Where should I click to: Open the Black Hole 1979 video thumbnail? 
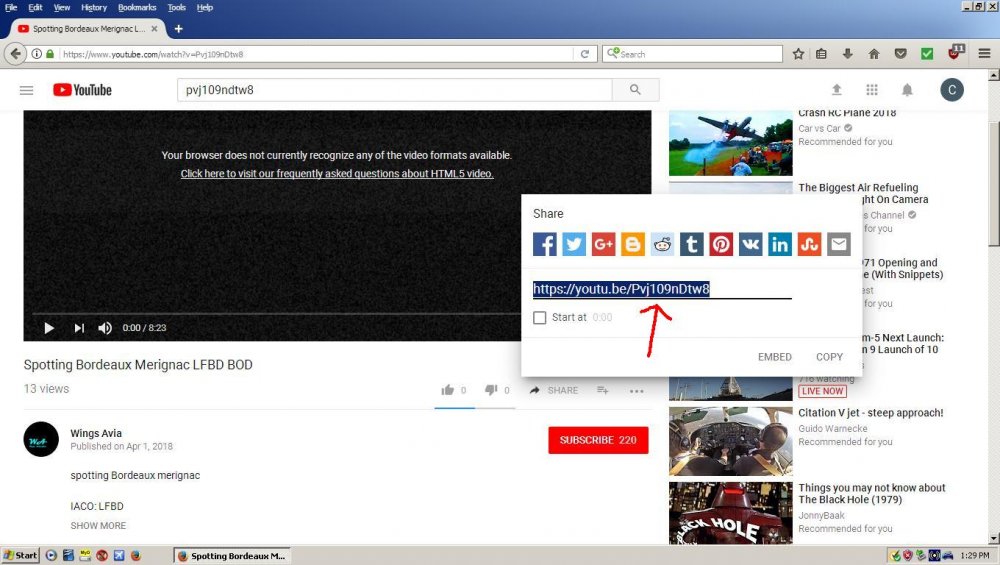tap(731, 513)
